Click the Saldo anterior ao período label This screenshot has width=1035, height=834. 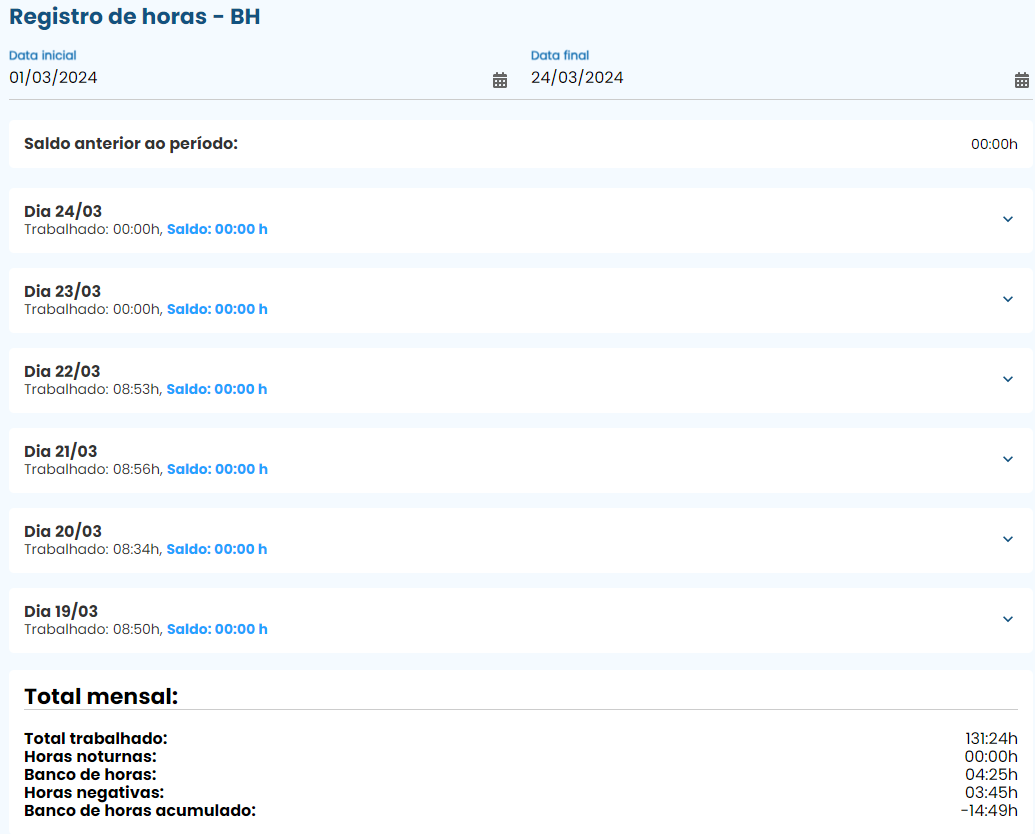[131, 144]
